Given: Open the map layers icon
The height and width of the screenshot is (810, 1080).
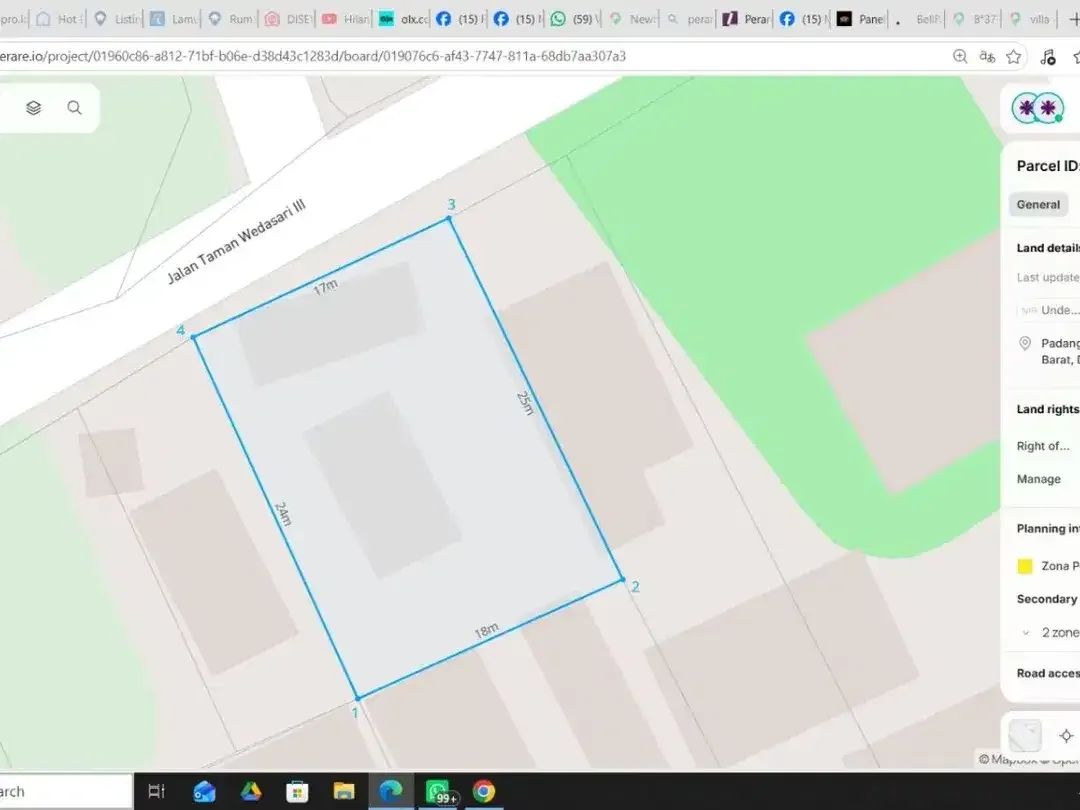Looking at the screenshot, I should pos(34,107).
